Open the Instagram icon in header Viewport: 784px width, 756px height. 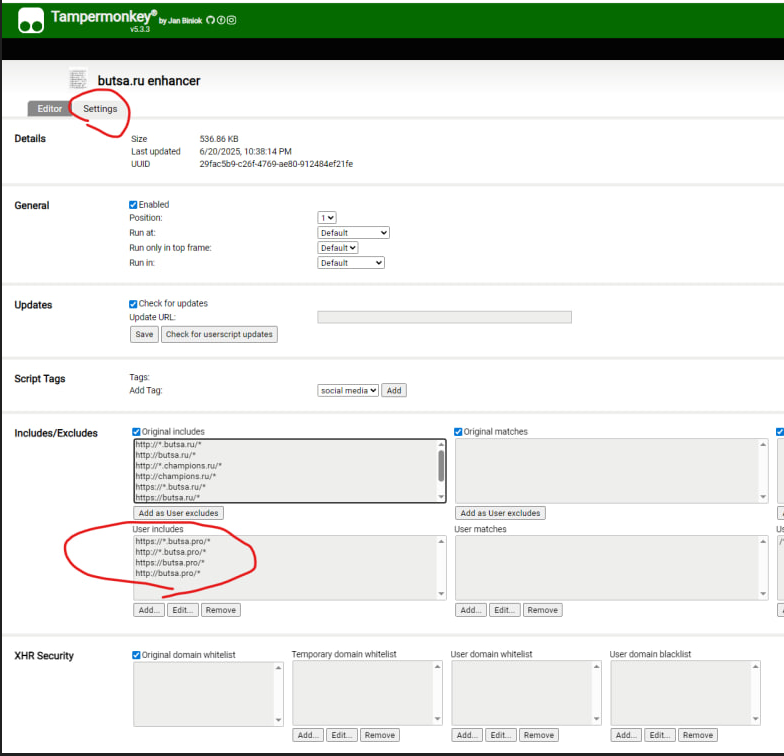click(232, 20)
